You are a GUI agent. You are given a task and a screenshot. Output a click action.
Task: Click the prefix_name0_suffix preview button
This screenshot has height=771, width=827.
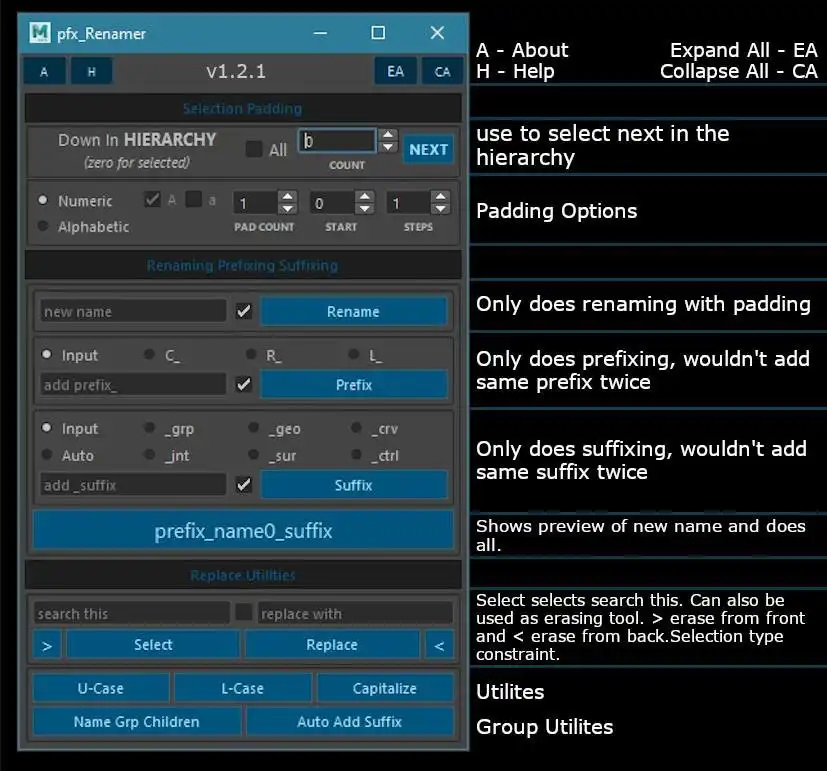[243, 531]
